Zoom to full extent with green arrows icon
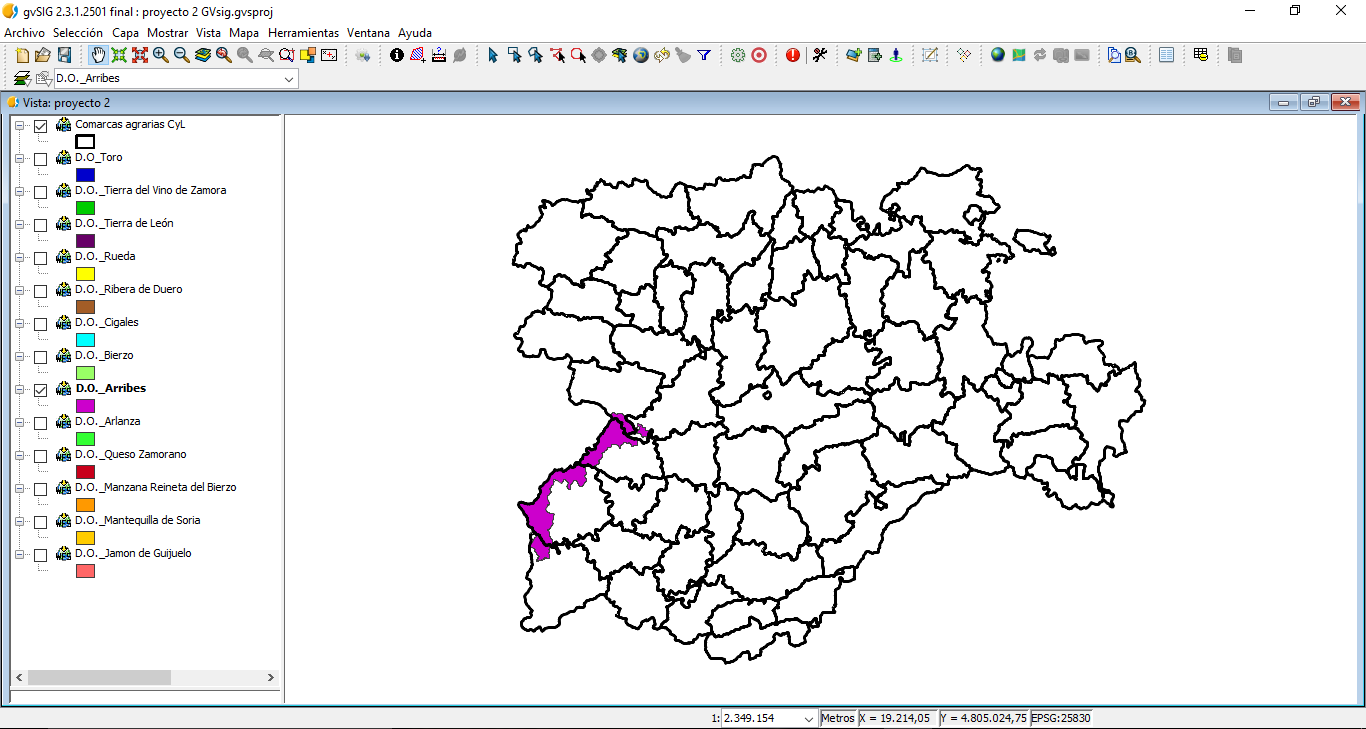 pyautogui.click(x=119, y=55)
